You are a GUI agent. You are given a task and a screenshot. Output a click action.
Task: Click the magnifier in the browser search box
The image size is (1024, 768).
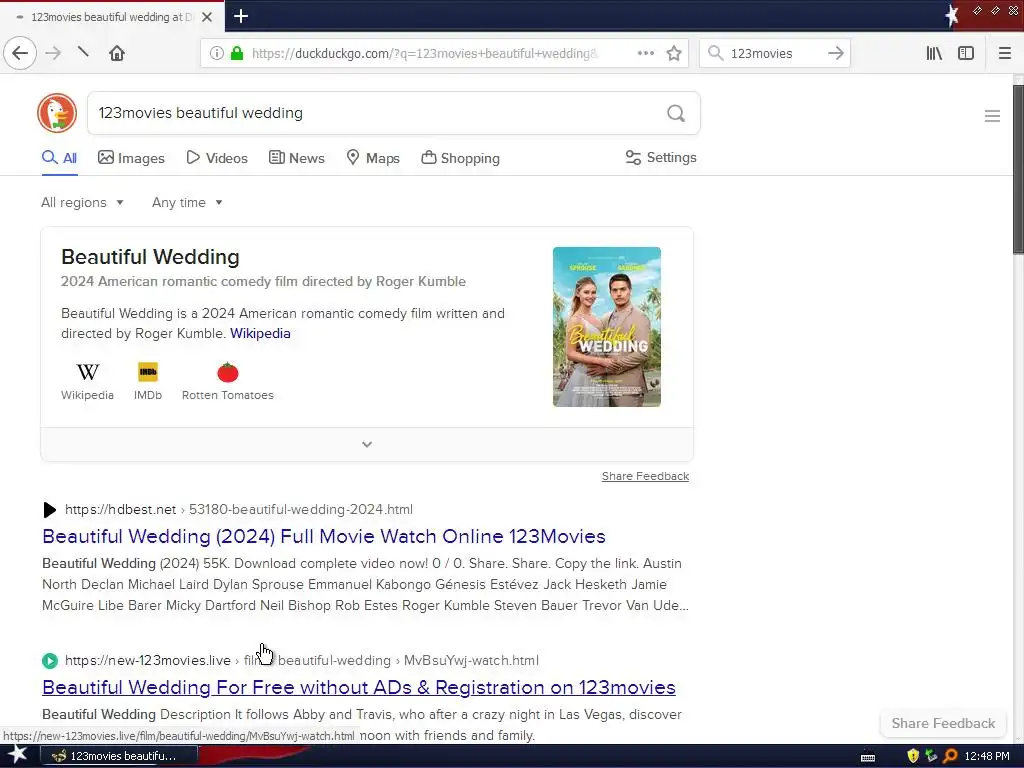coord(716,53)
